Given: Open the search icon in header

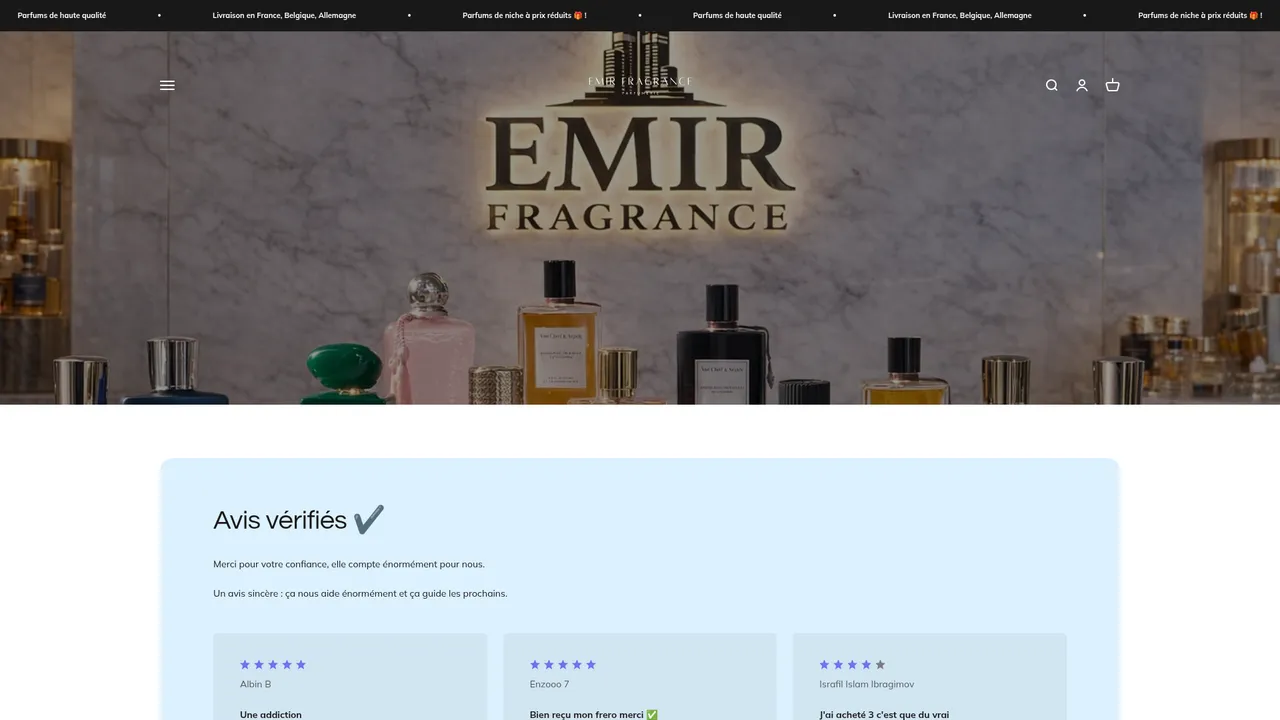Looking at the screenshot, I should 1051,85.
